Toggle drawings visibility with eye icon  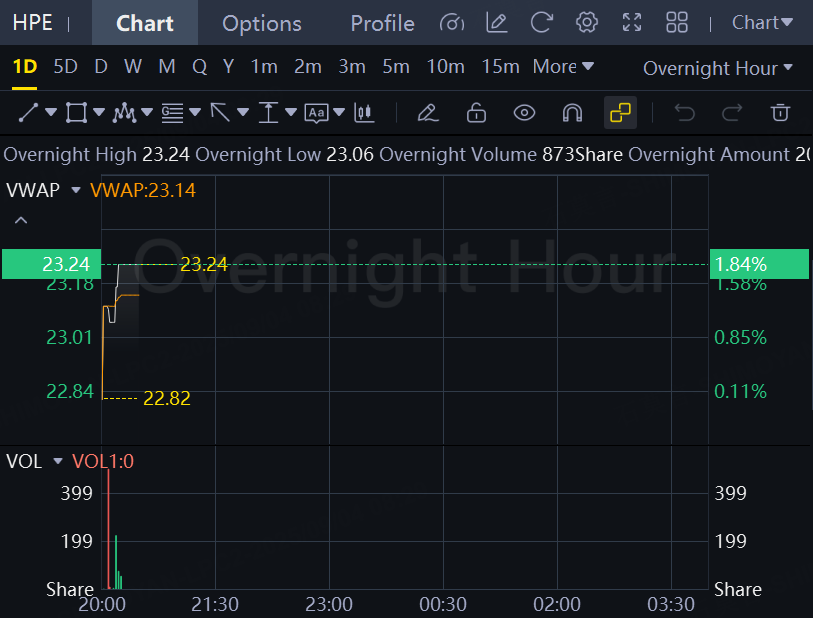point(524,113)
